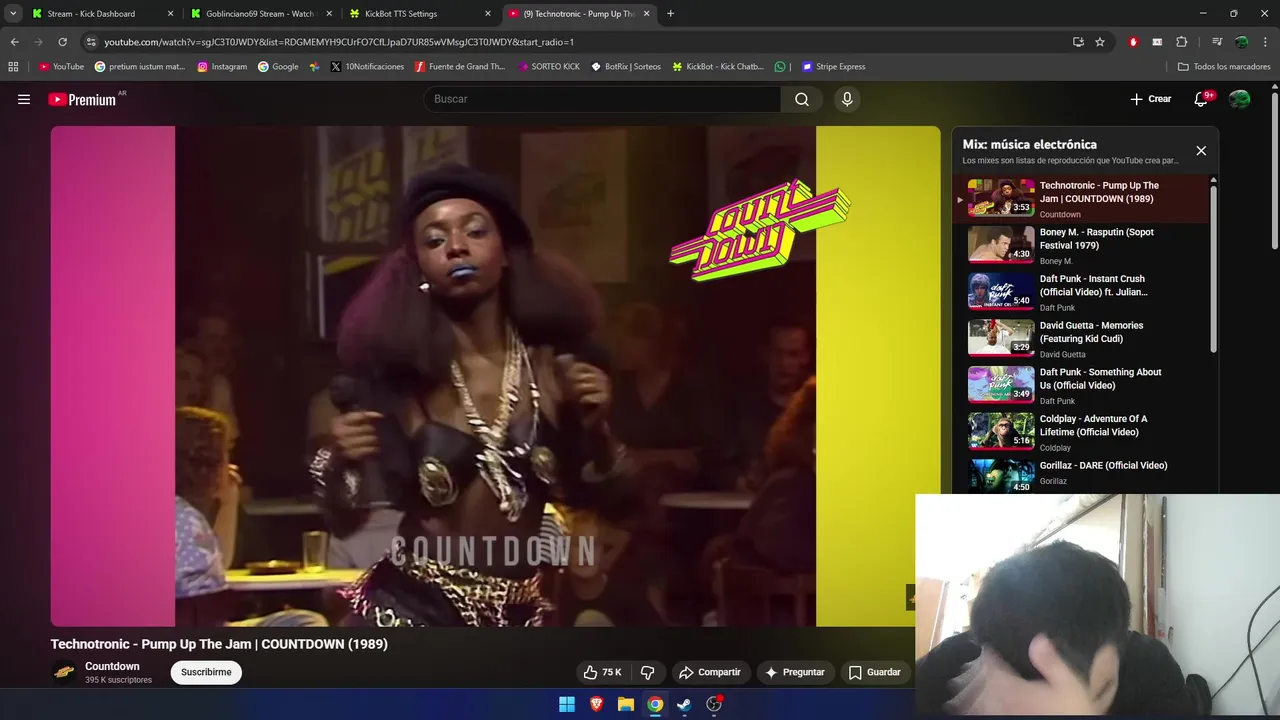The width and height of the screenshot is (1280, 720).
Task: Open the YouTube hamburger guide menu
Action: pos(24,99)
